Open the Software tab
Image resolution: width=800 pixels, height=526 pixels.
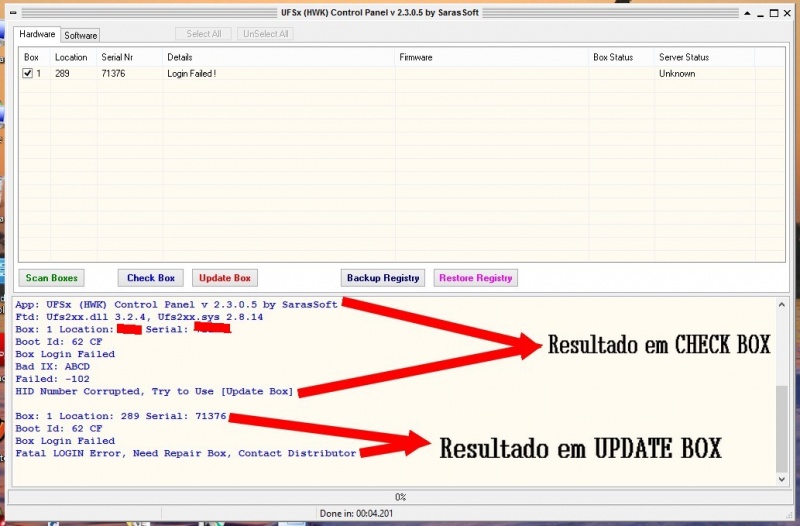[x=81, y=35]
